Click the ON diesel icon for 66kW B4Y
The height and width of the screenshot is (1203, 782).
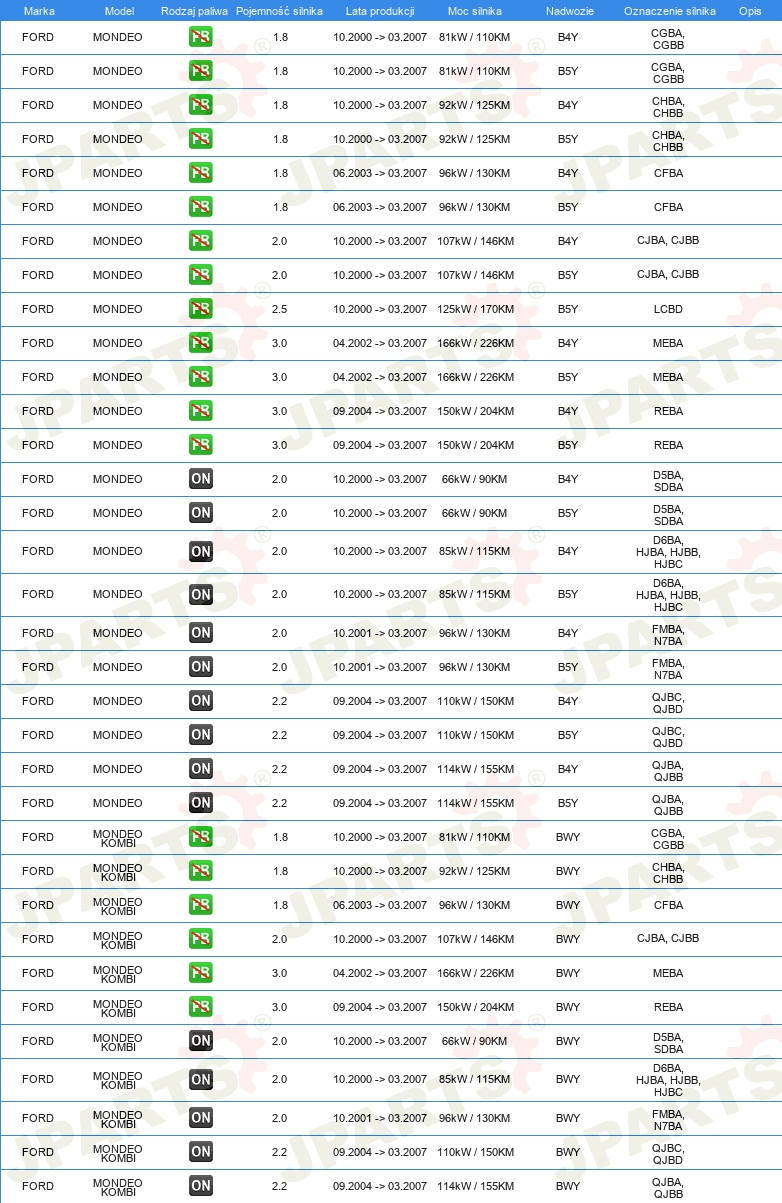tap(201, 479)
